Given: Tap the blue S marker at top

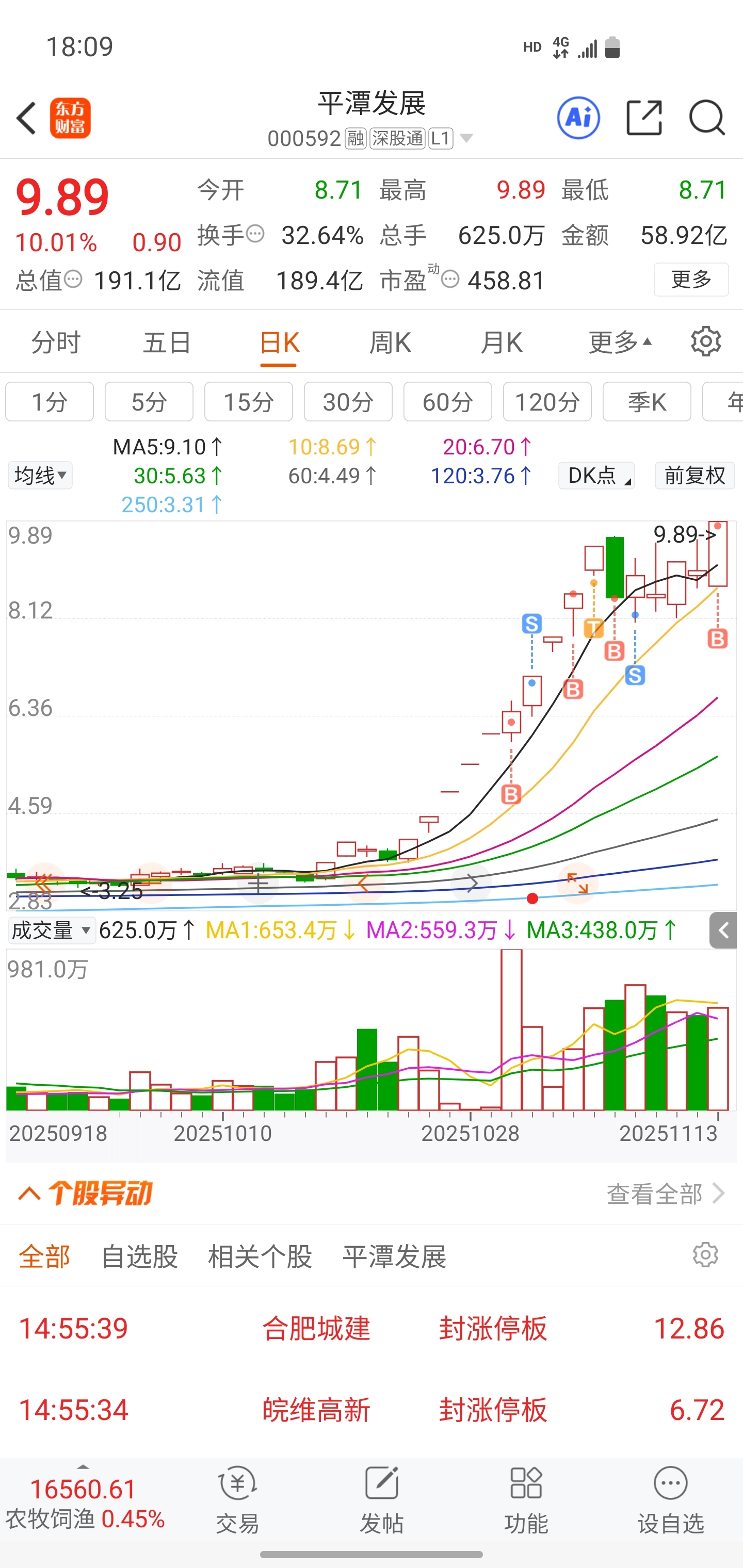Looking at the screenshot, I should click(531, 623).
